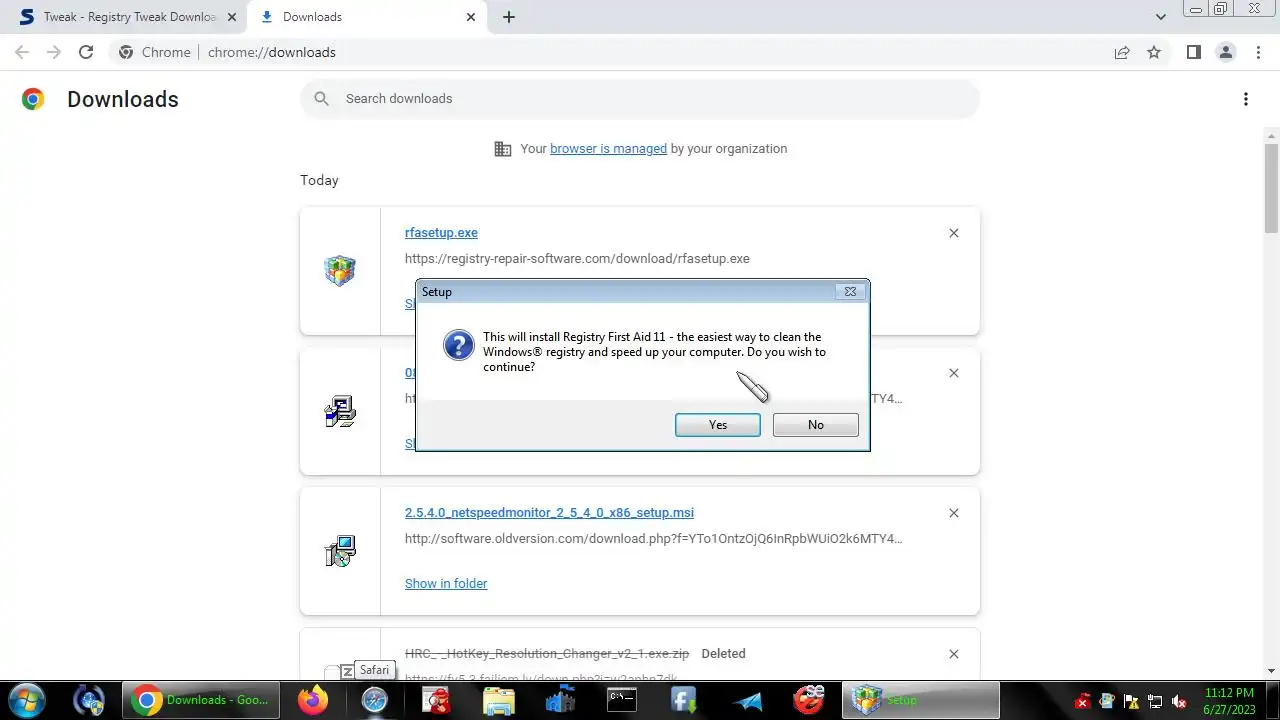Click the browser is managed link
This screenshot has height=720, width=1280.
coord(608,148)
